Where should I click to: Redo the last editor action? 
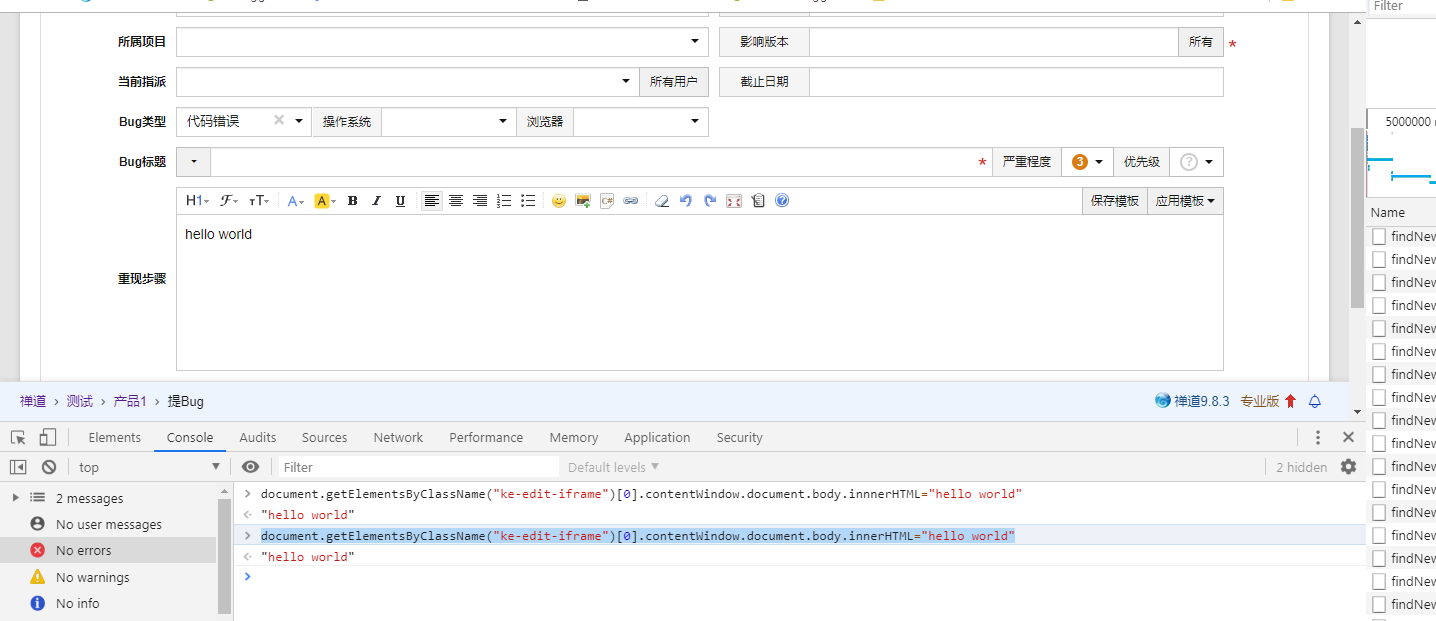[x=710, y=201]
